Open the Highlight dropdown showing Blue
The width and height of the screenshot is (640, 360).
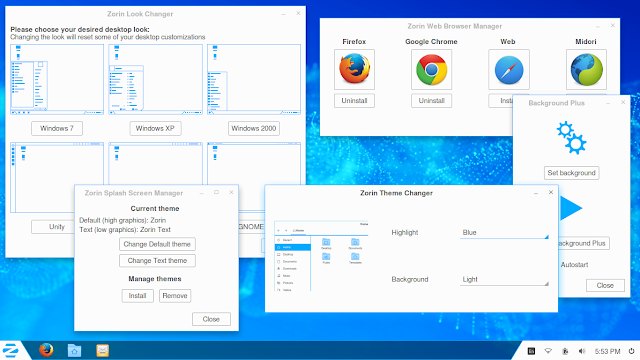[504, 233]
